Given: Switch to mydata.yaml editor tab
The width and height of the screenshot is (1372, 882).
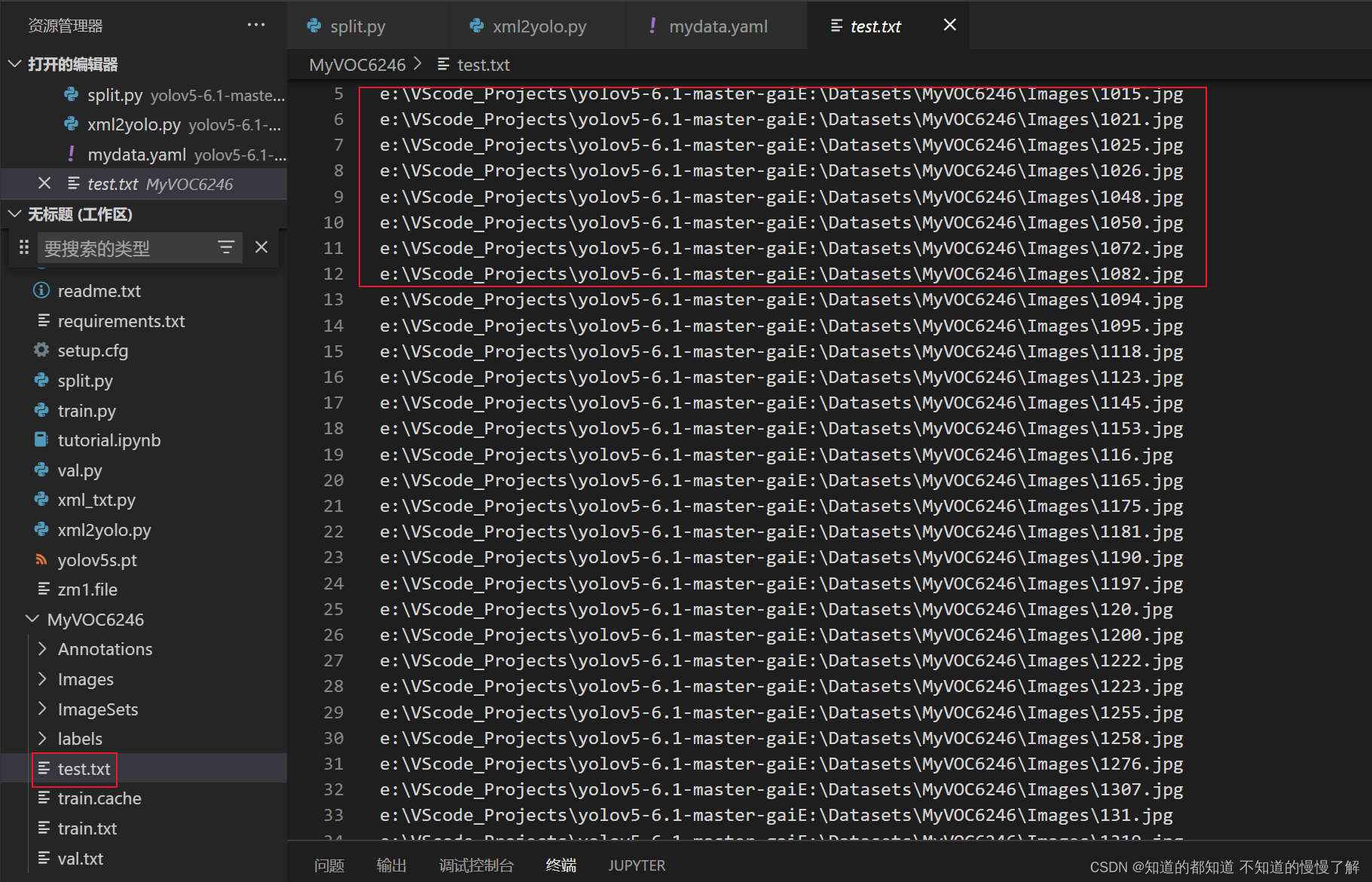Looking at the screenshot, I should [717, 26].
